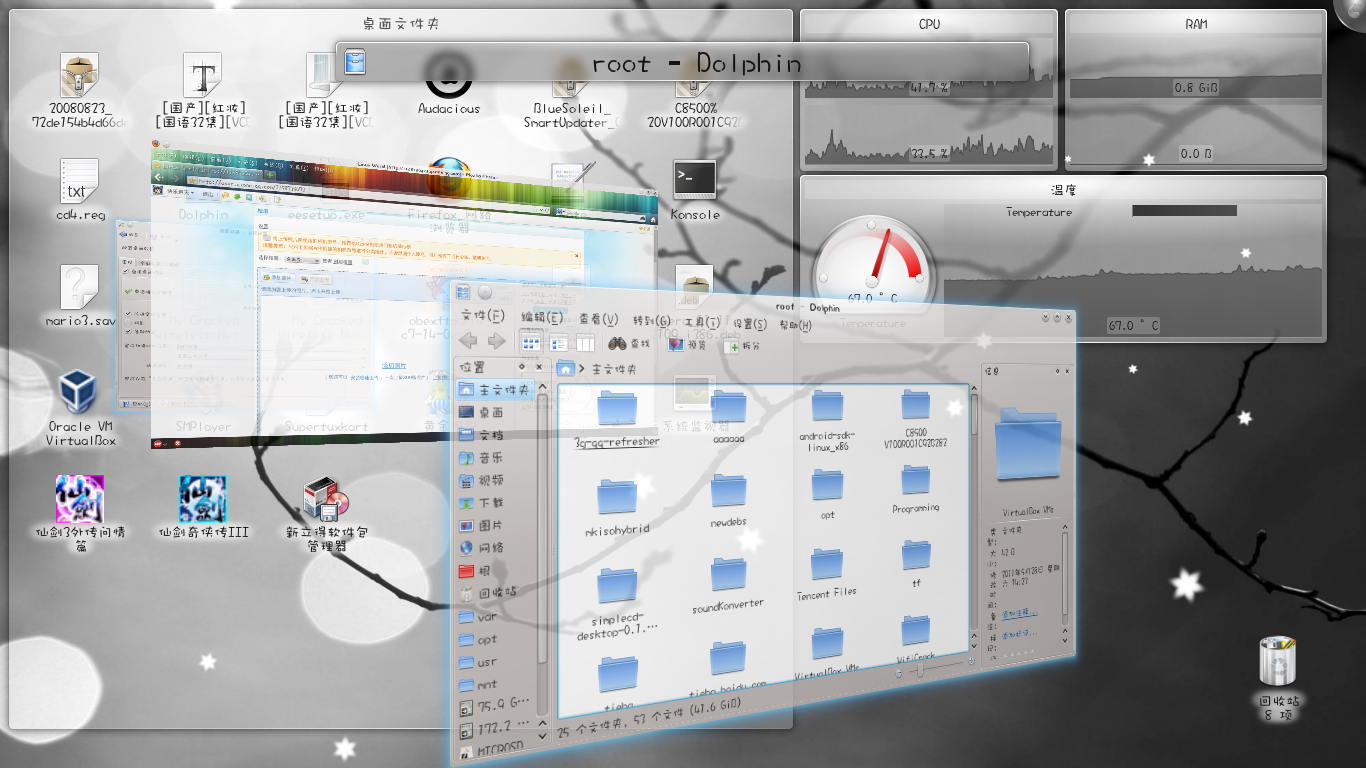Select 主文件夹 in the places panel
This screenshot has width=1366, height=768.
point(496,388)
